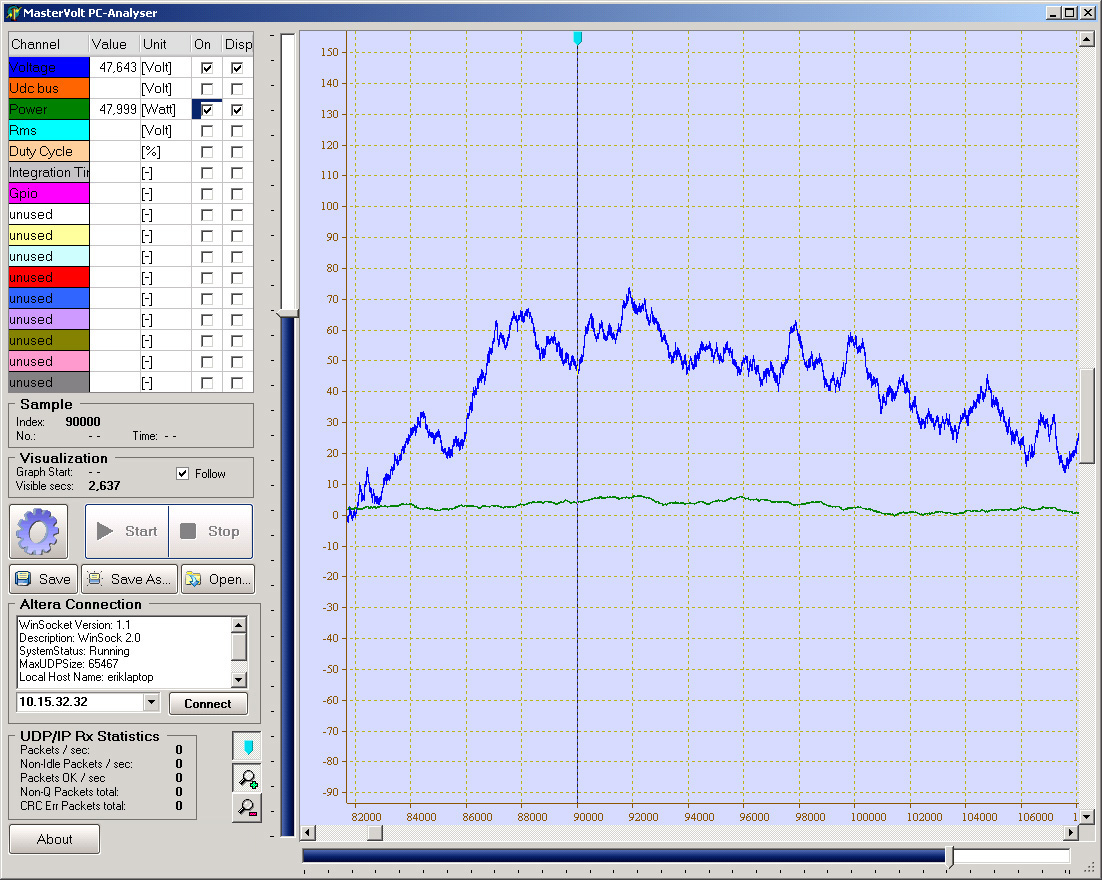Viewport: 1102px width, 880px height.
Task: Toggle the Power On checkbox
Action: (x=207, y=110)
